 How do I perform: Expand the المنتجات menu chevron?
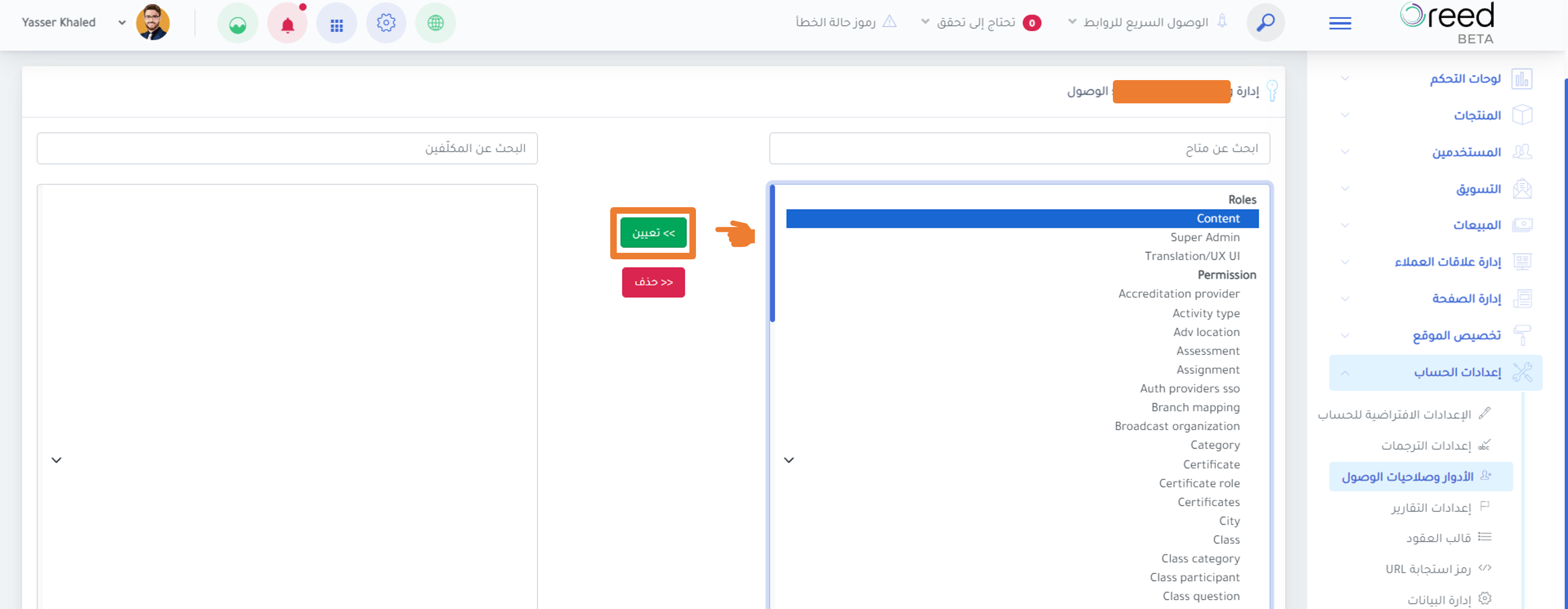[x=1344, y=115]
